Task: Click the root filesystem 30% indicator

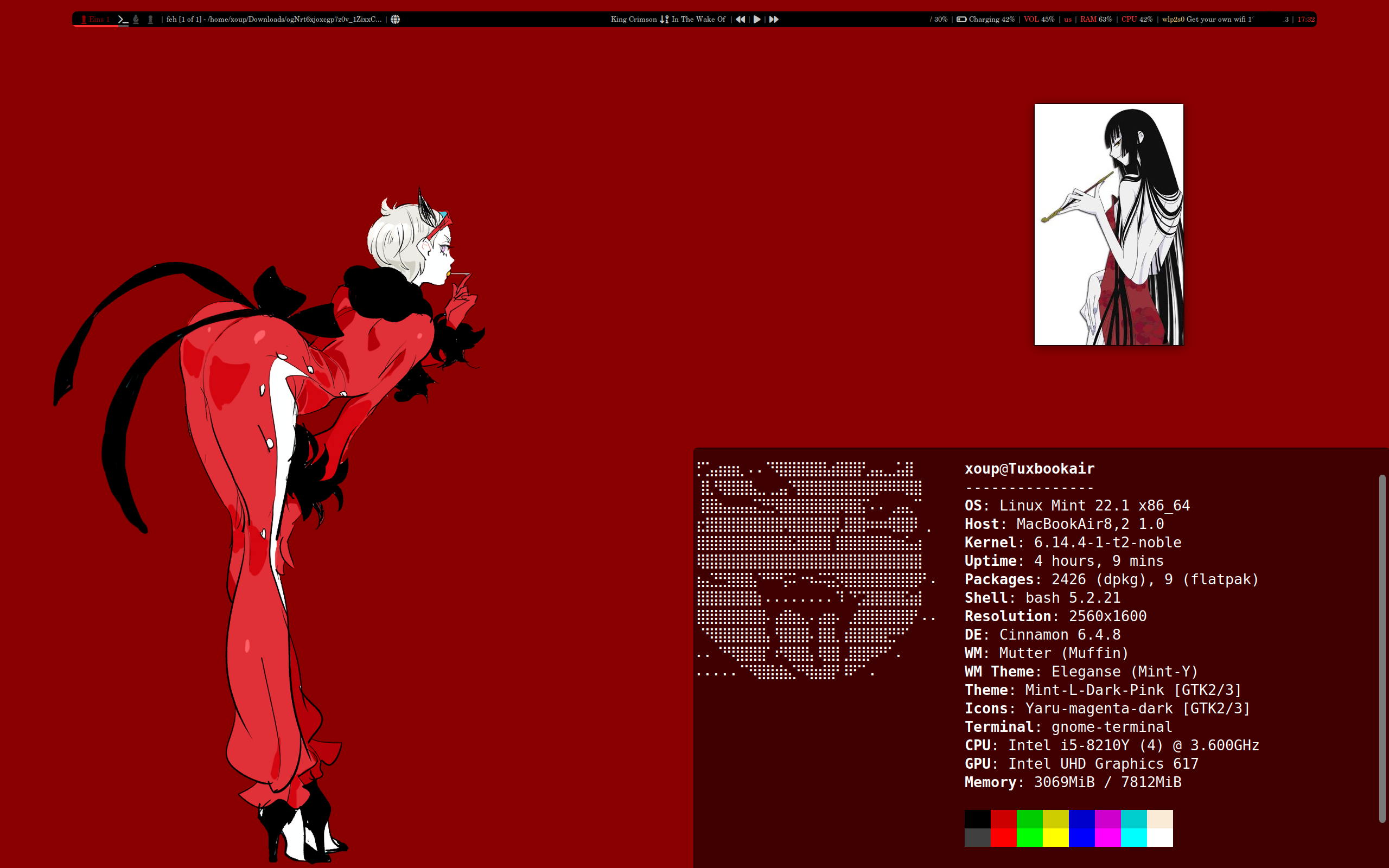Action: click(x=939, y=20)
